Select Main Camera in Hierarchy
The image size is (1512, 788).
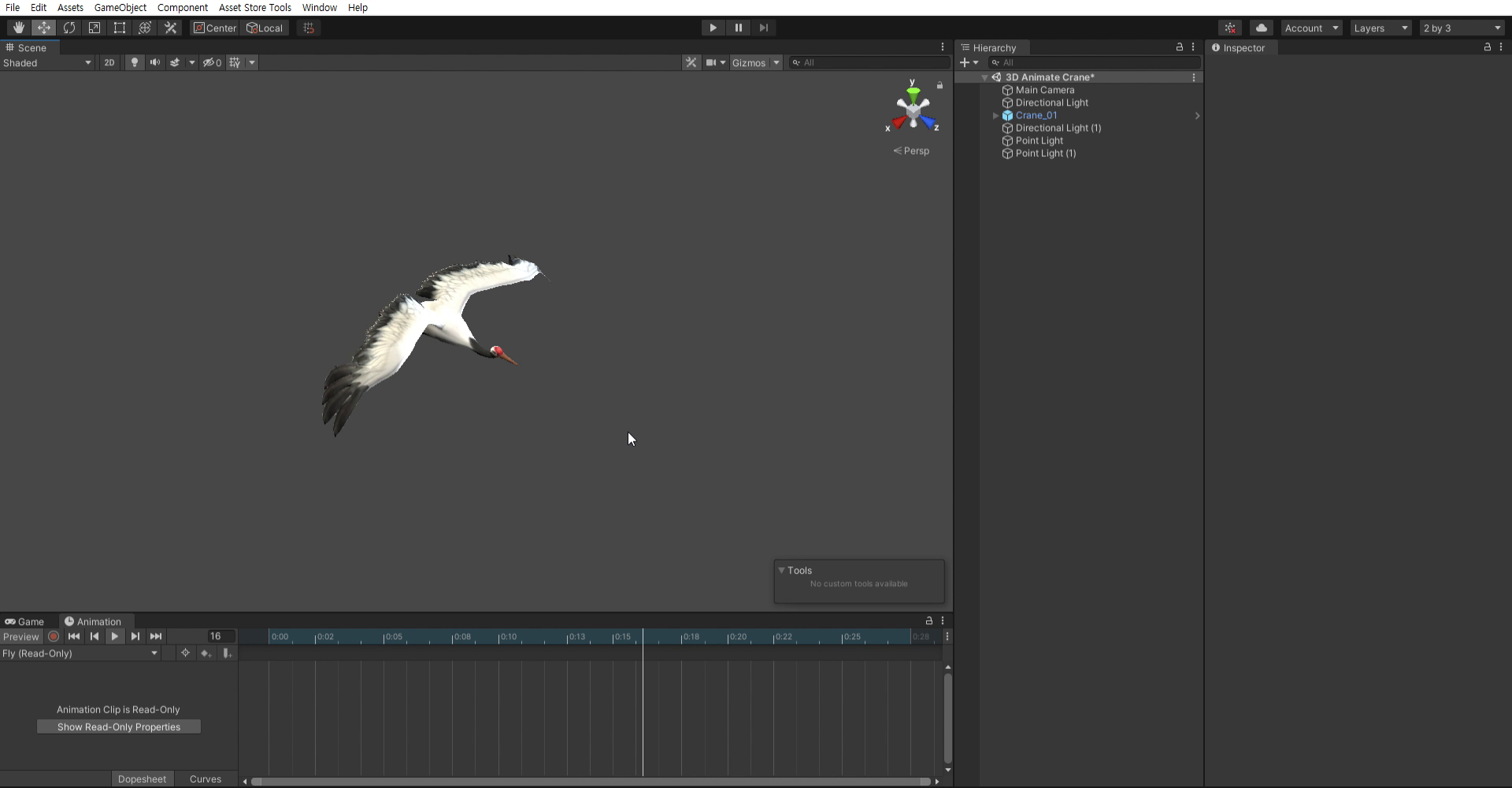pyautogui.click(x=1044, y=90)
